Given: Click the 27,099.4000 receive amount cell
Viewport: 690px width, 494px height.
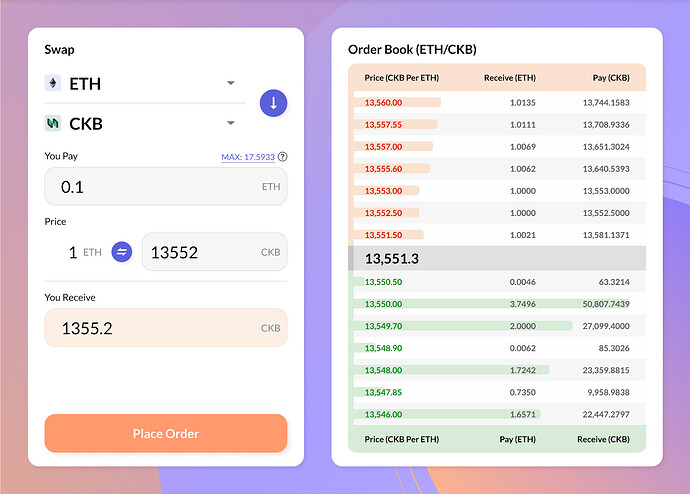Looking at the screenshot, I should [606, 326].
